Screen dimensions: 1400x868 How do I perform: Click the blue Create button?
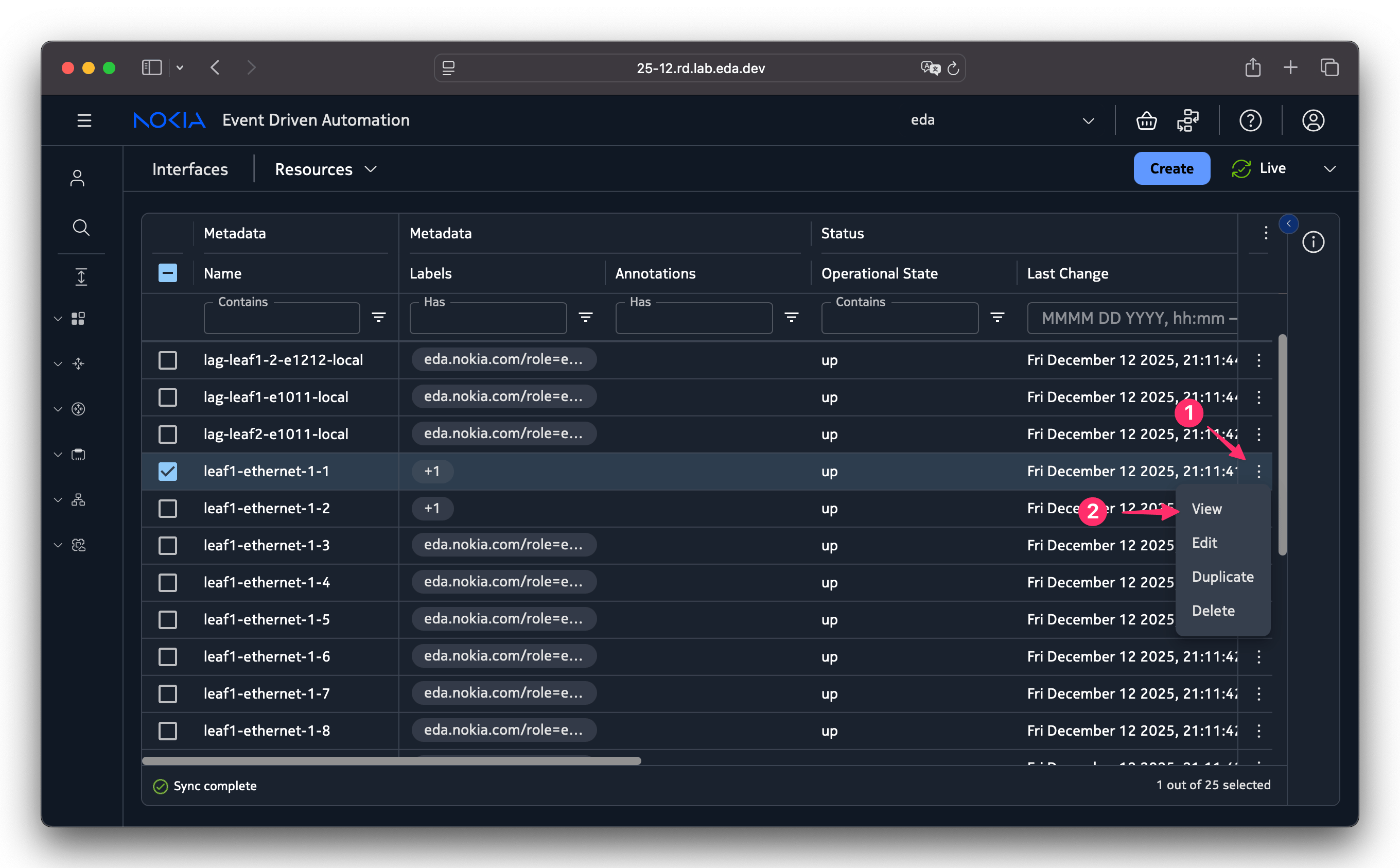pyautogui.click(x=1171, y=168)
